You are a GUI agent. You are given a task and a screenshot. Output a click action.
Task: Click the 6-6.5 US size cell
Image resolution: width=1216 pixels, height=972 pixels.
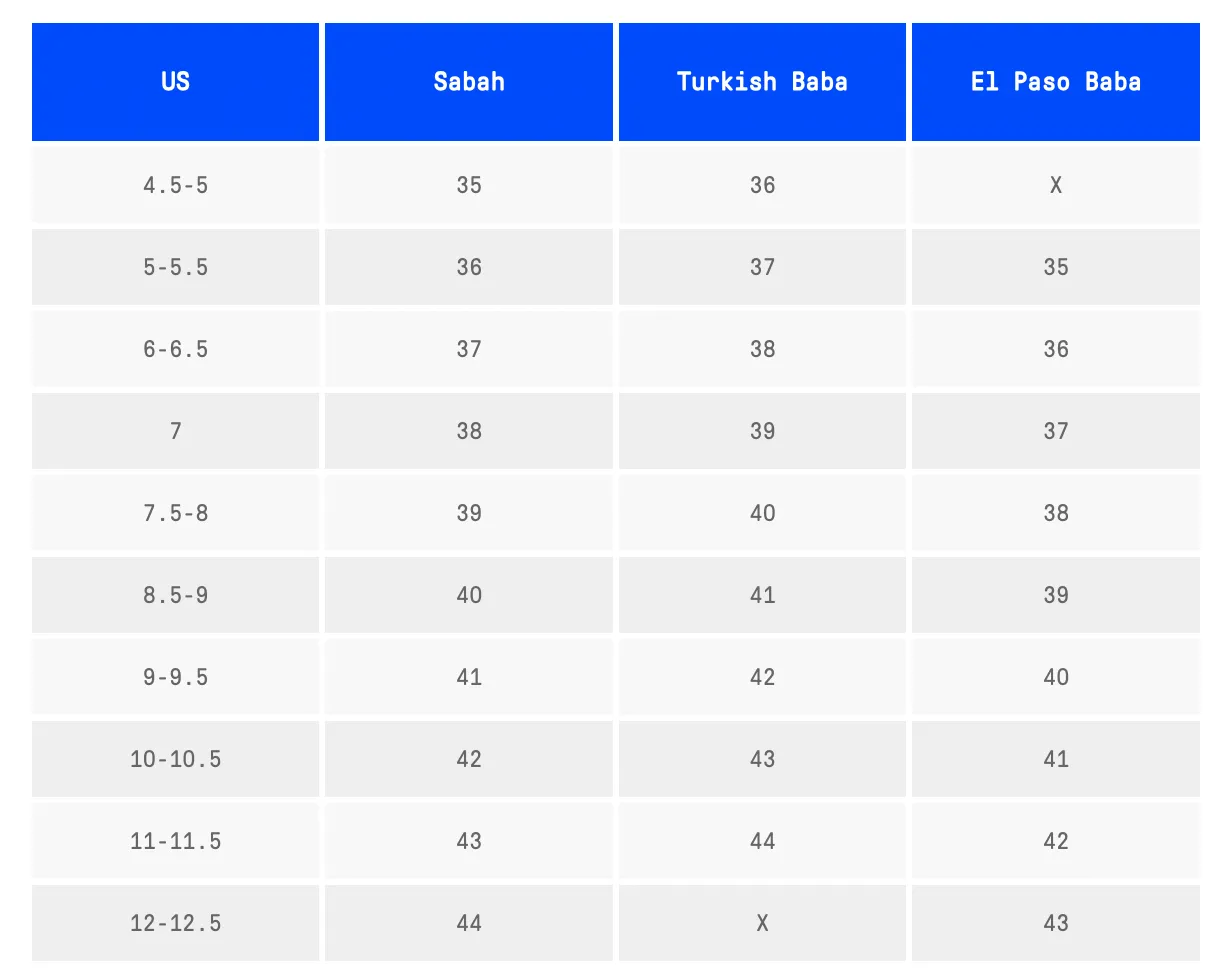point(175,349)
